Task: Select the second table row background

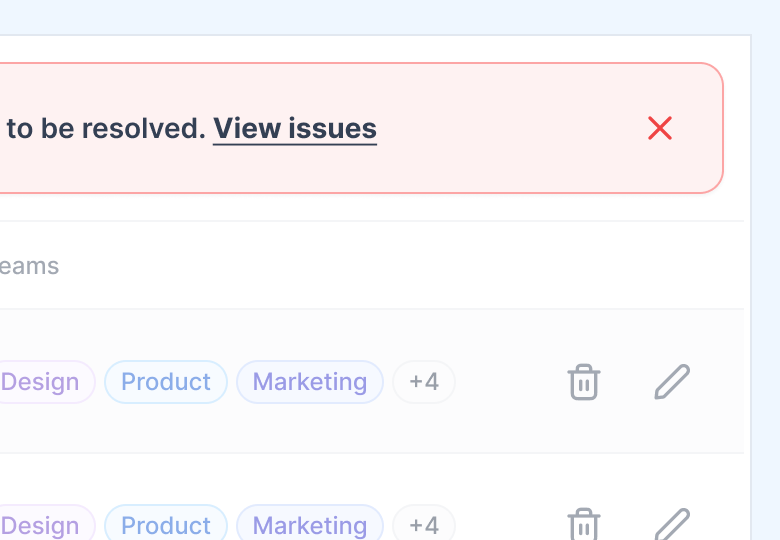Action: [372, 497]
